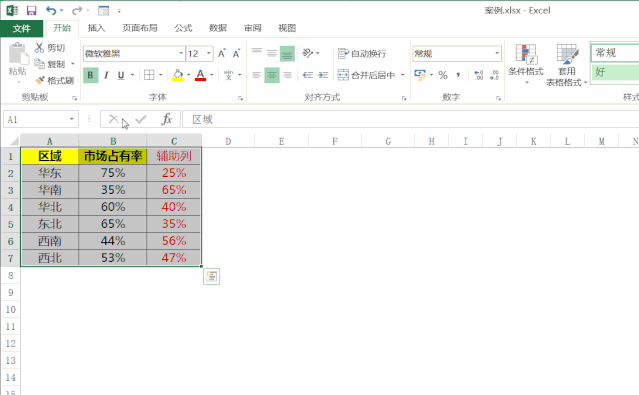Screen dimensions: 639x395
Task: Switch to the Review (审阅) tab
Action: [x=252, y=28]
